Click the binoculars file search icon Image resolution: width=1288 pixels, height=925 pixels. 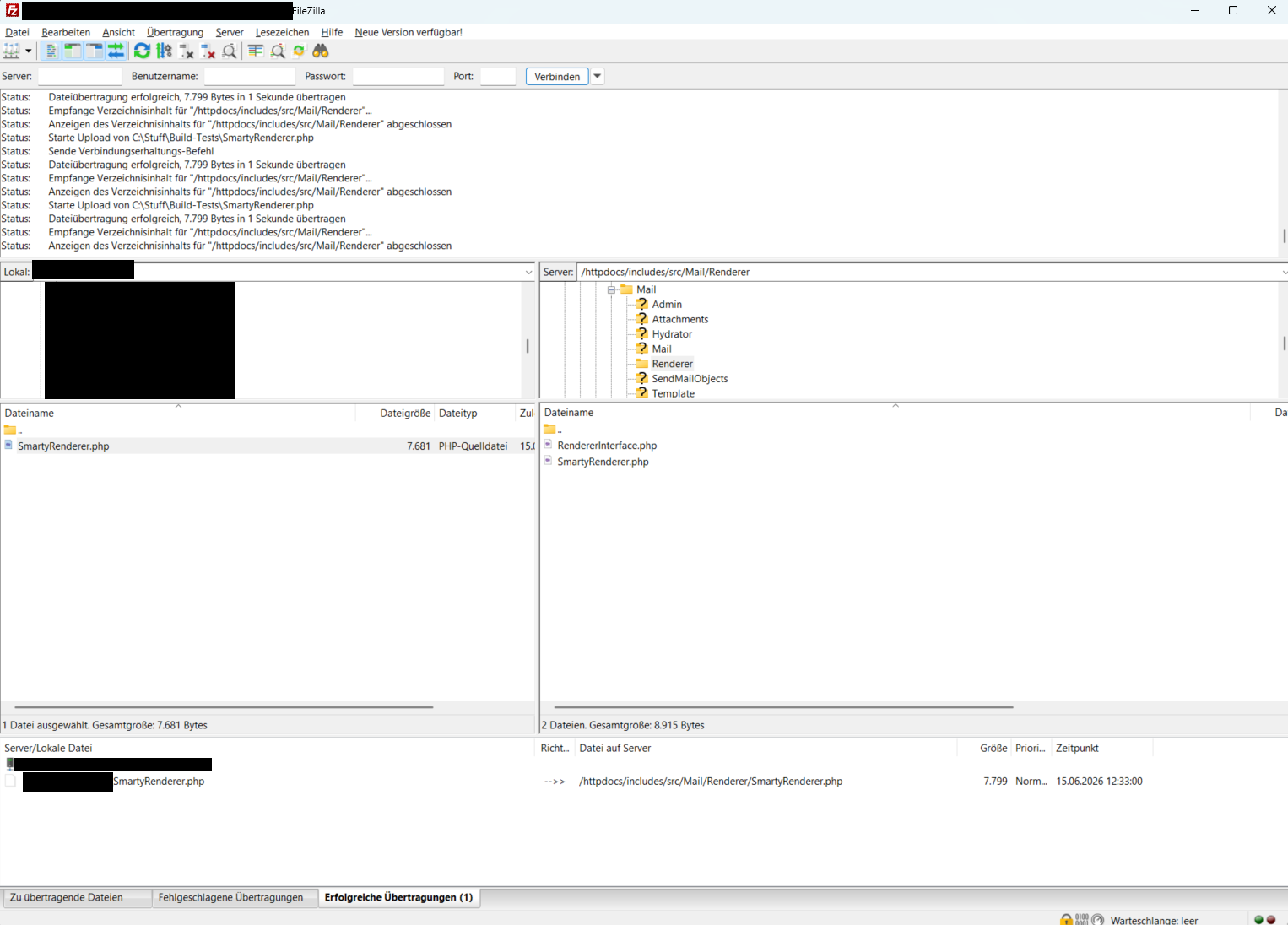[321, 51]
